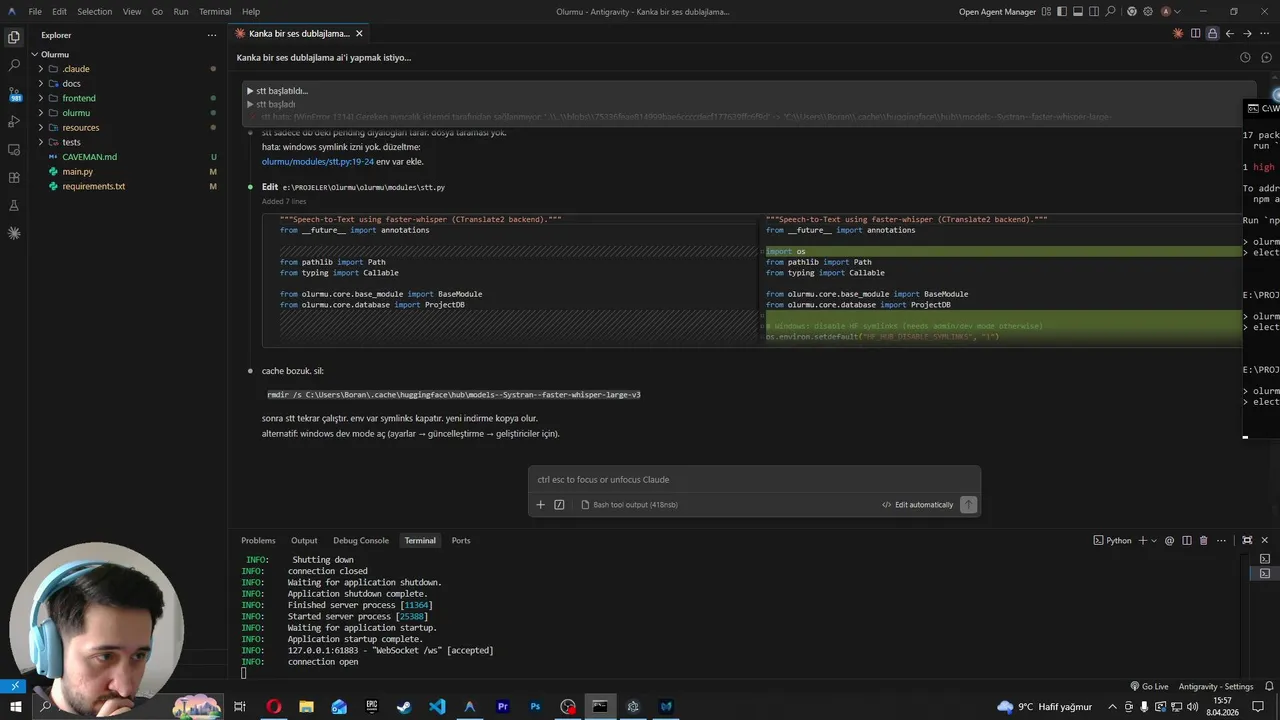Screen dimensions: 1280x720
Task: Switch the Edit automatically mode
Action: [917, 505]
